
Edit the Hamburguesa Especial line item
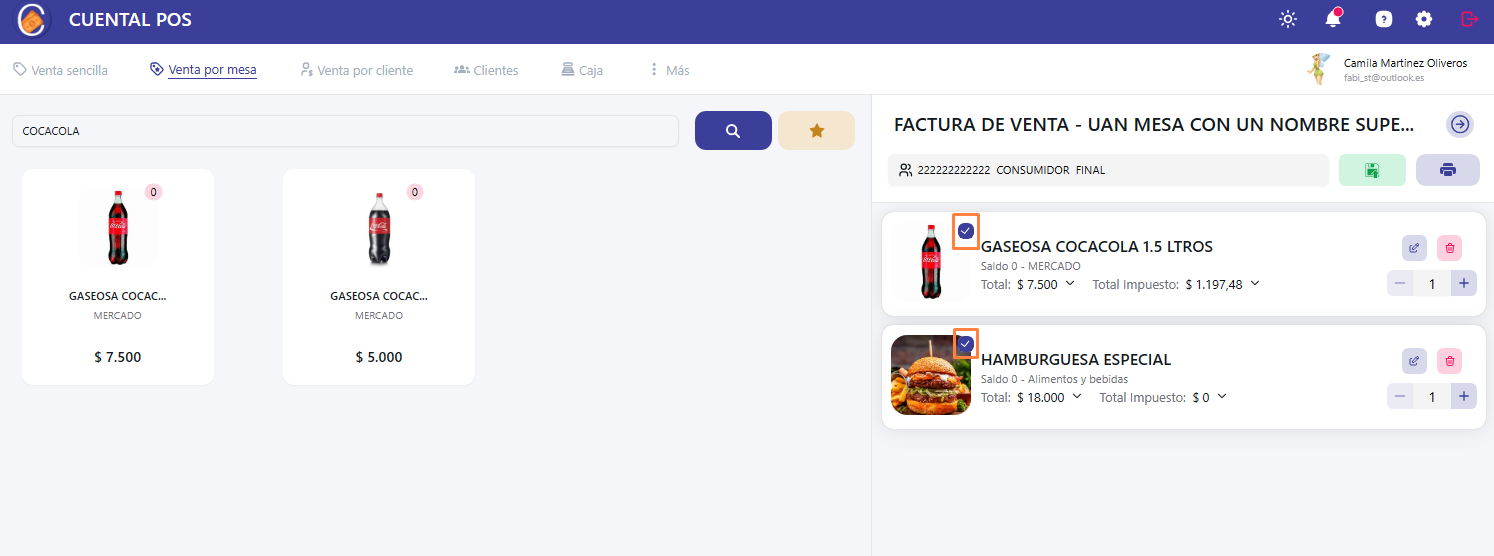[x=1414, y=361]
